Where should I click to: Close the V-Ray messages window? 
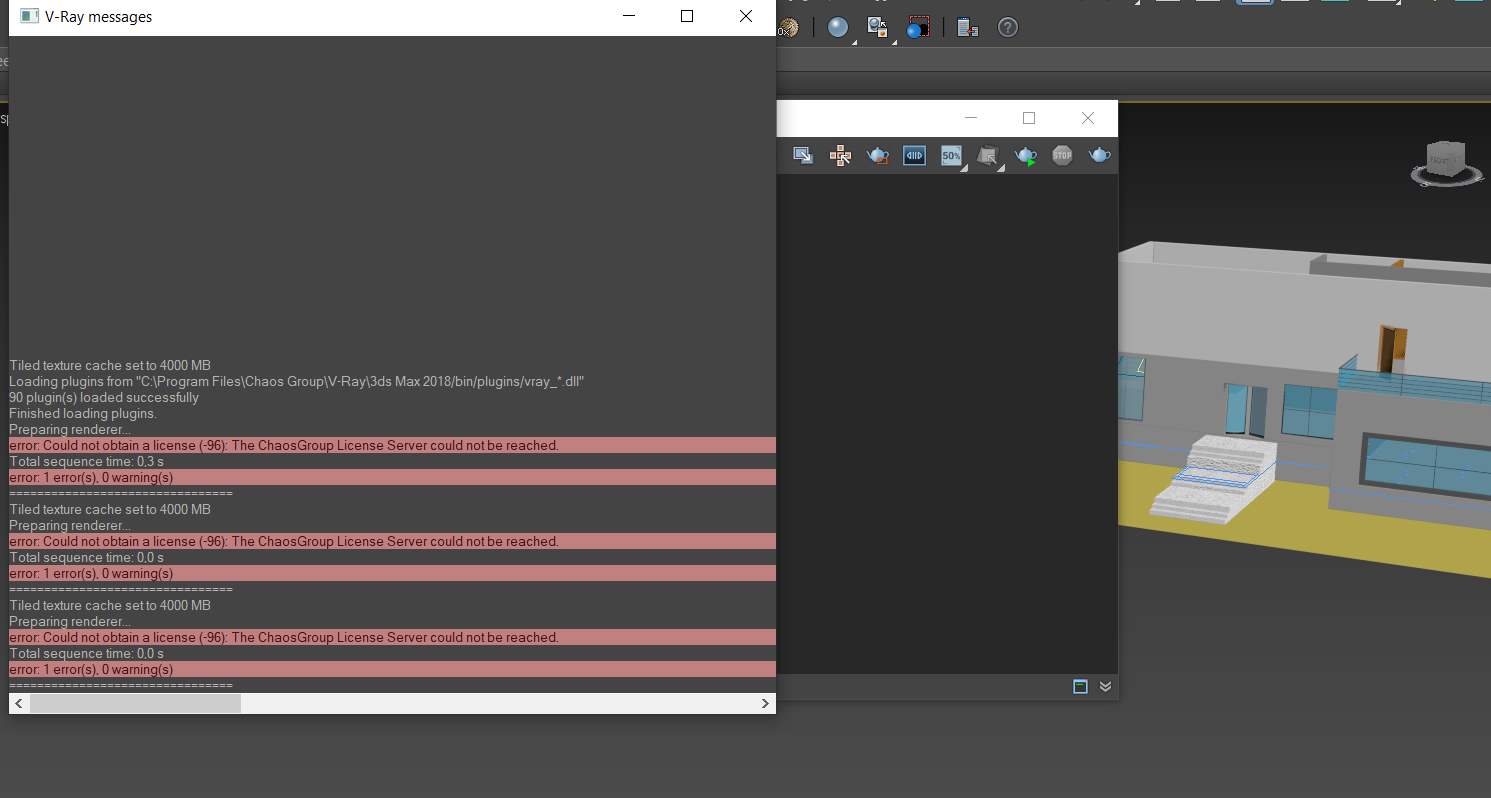(x=746, y=17)
